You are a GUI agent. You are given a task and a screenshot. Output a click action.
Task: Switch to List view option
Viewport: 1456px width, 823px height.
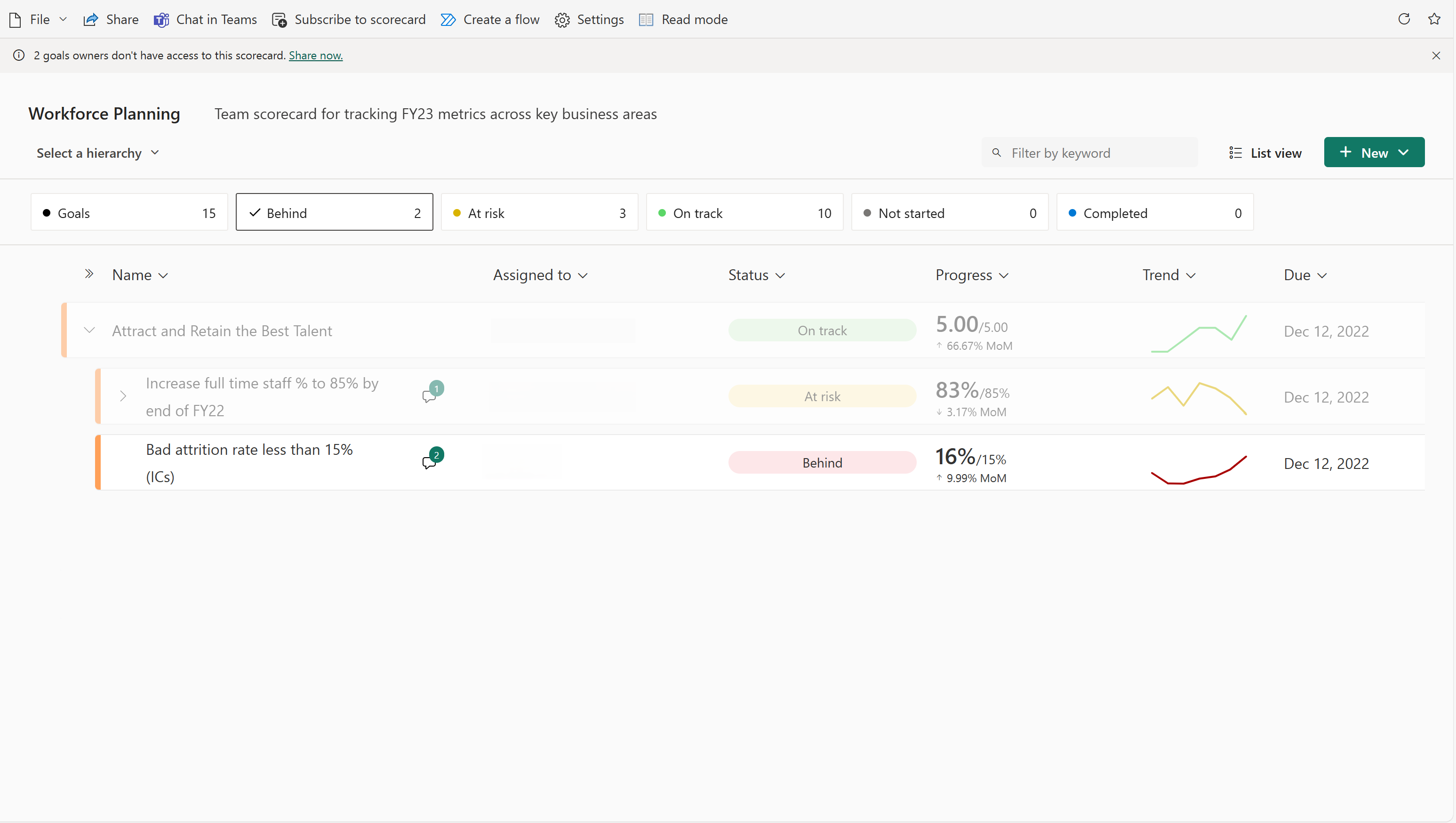(1265, 153)
